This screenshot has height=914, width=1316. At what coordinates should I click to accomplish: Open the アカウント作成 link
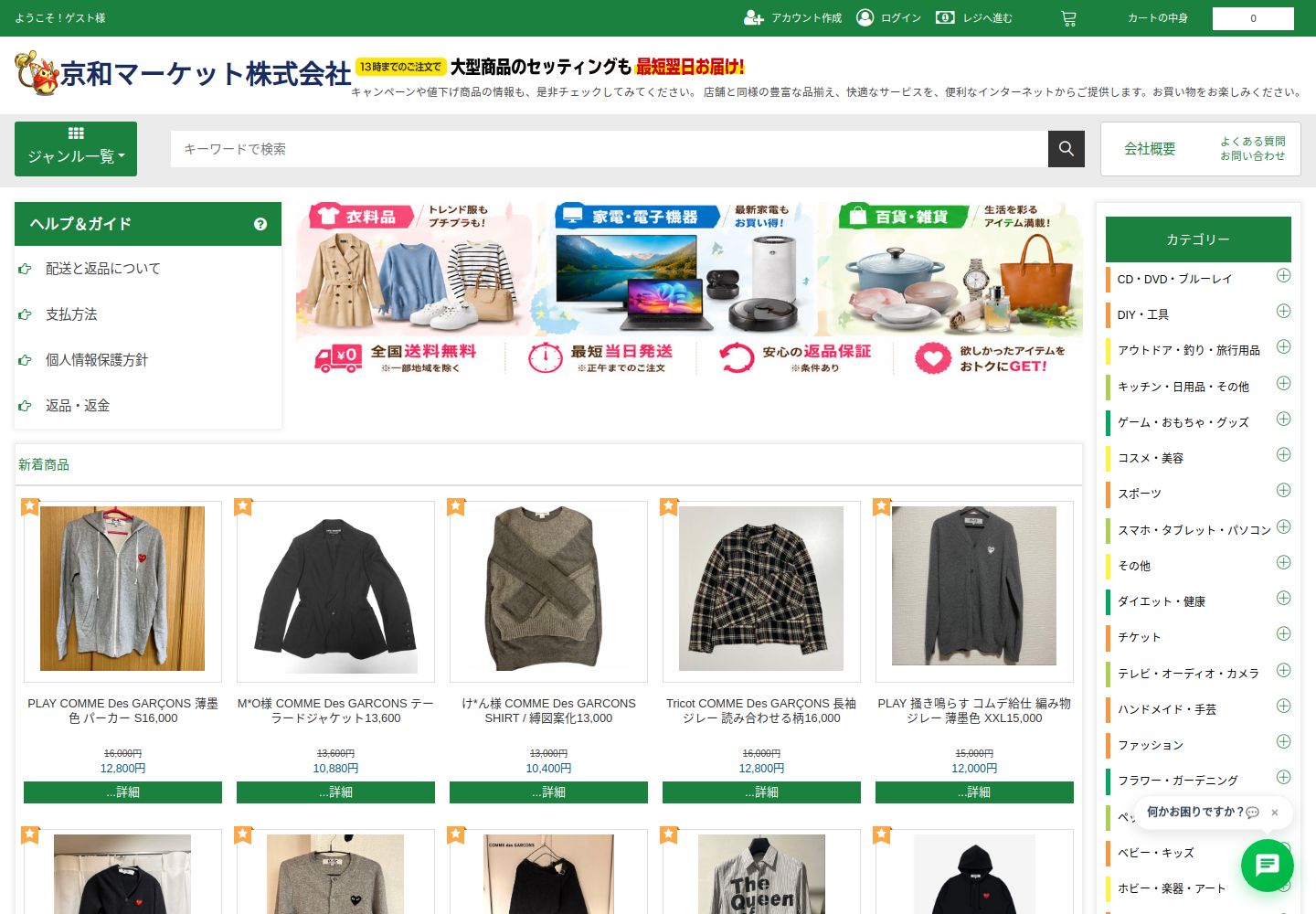[806, 18]
